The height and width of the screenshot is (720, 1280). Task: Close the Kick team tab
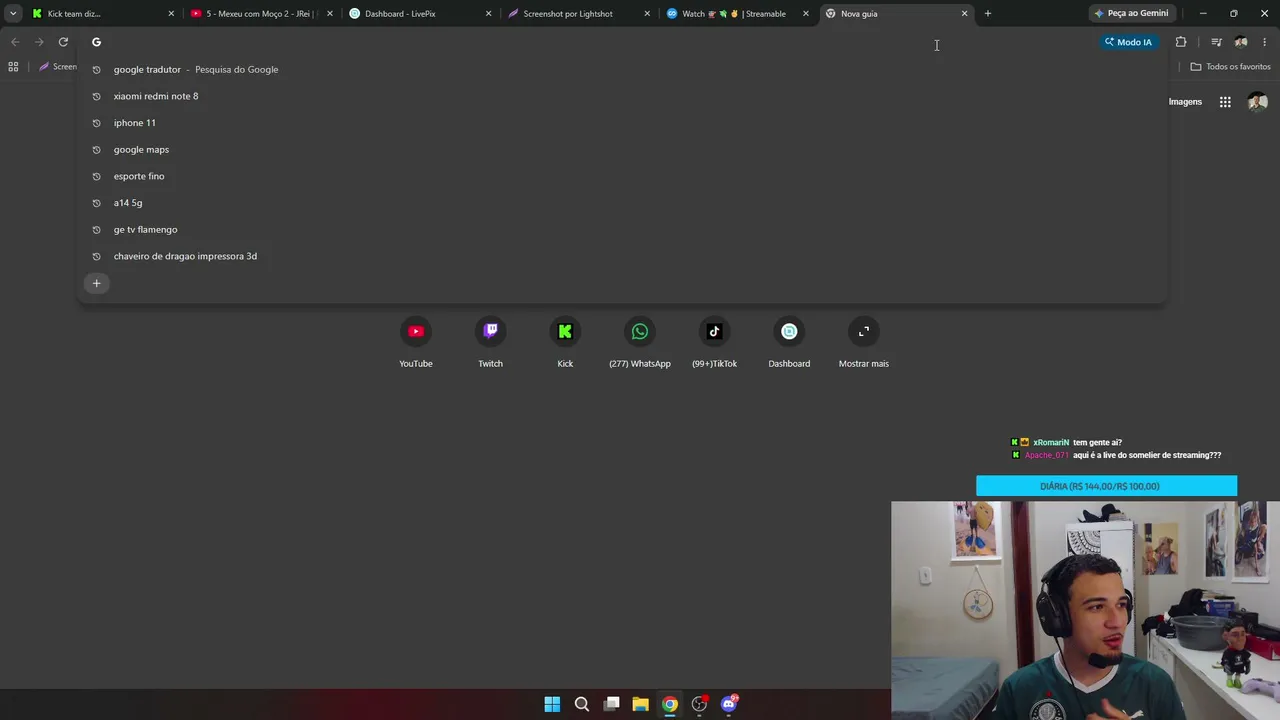(x=171, y=14)
